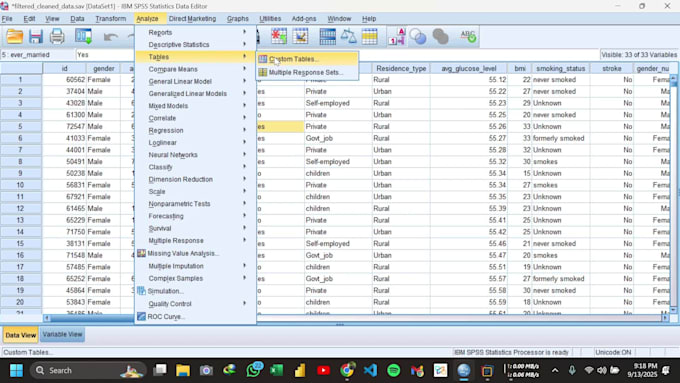Expand the Reports submenu
Viewport: 680px width, 383px height.
coord(195,33)
